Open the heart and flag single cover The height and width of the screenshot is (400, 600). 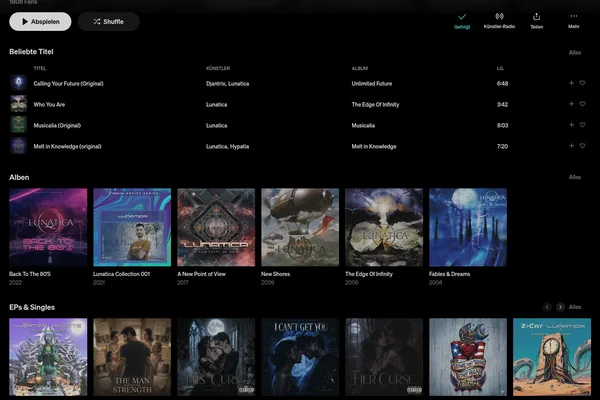click(468, 357)
